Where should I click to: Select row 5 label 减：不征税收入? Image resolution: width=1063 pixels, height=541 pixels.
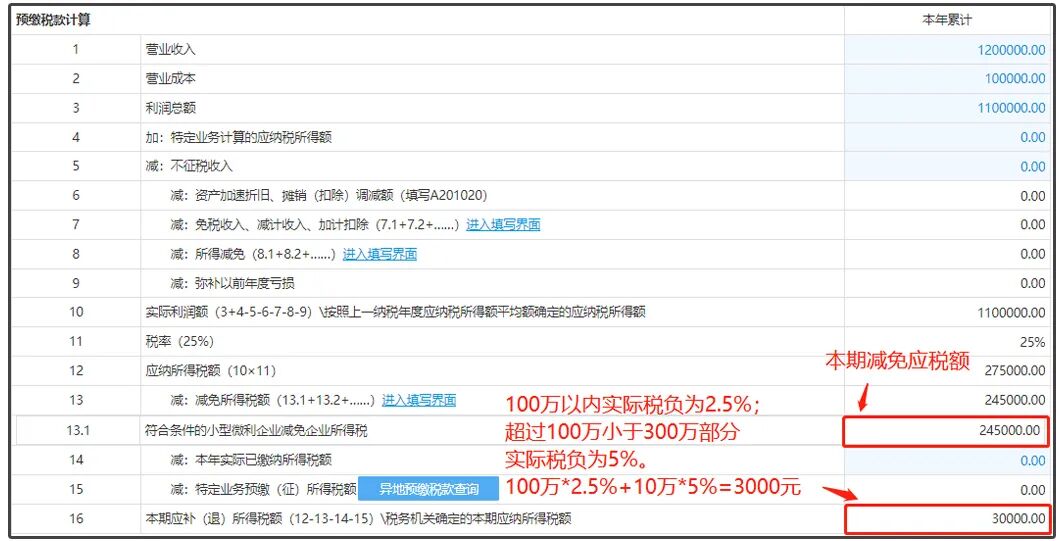pyautogui.click(x=189, y=166)
